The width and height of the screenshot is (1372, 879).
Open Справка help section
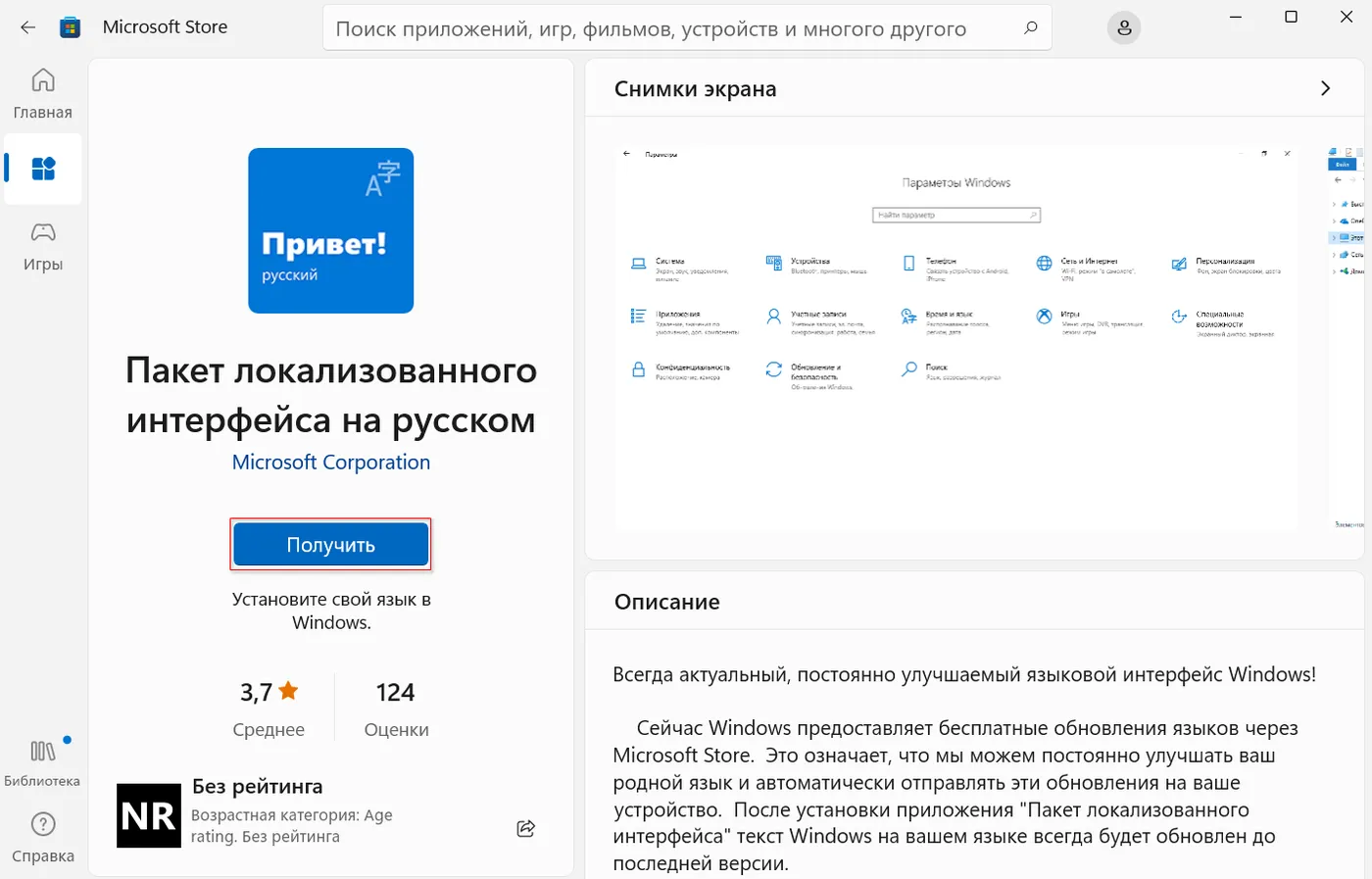(x=43, y=836)
